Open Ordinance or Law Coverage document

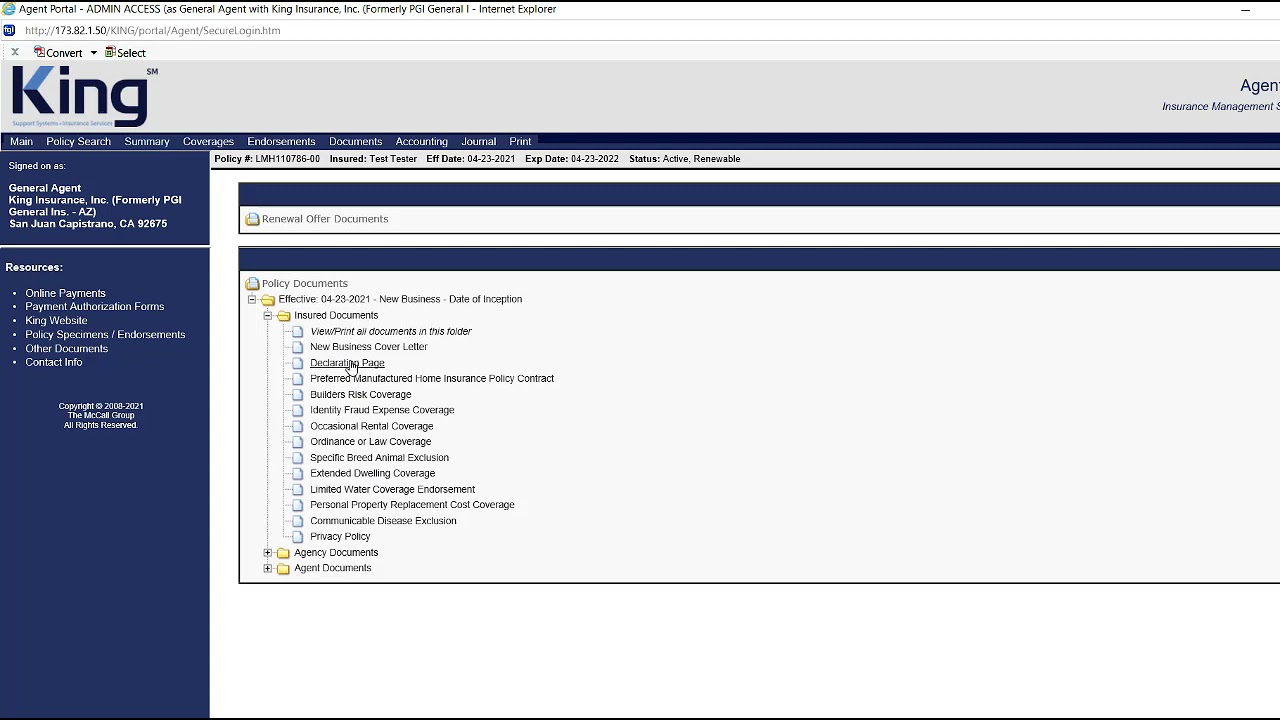click(370, 441)
